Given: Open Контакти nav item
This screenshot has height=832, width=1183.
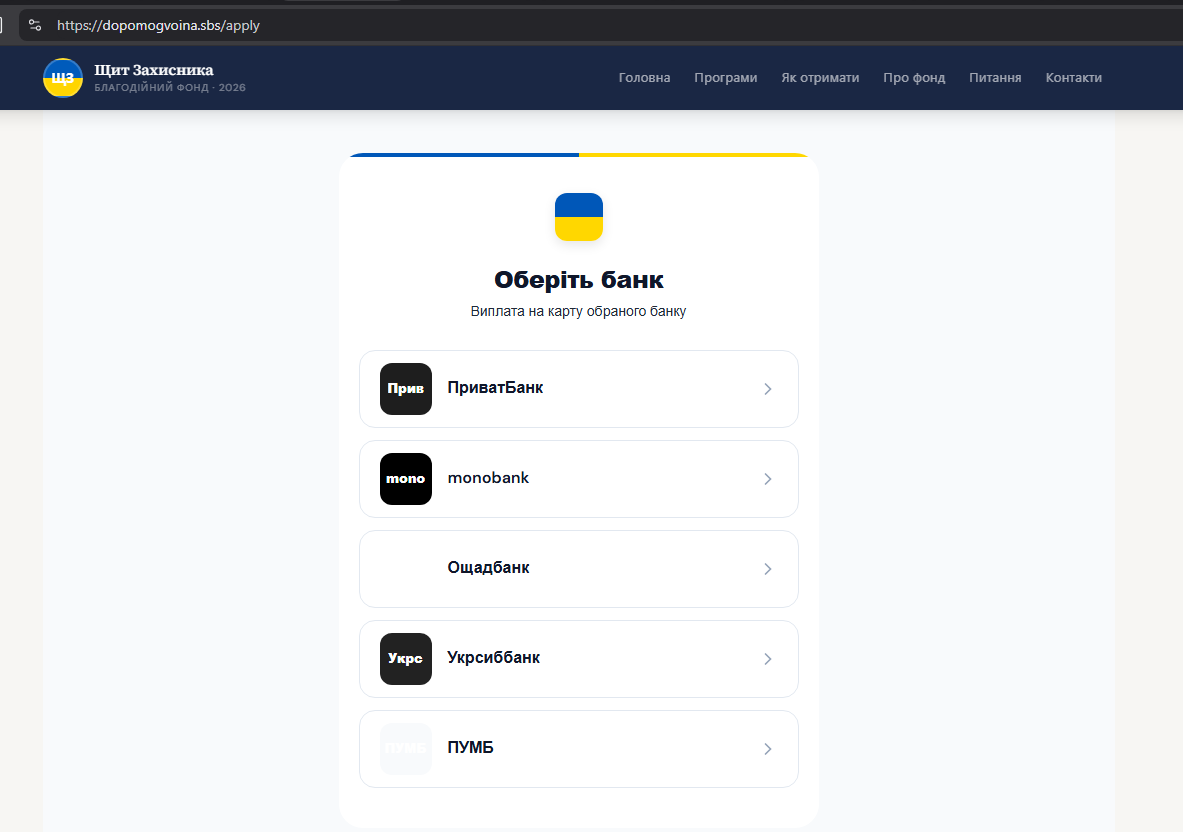Looking at the screenshot, I should point(1074,78).
